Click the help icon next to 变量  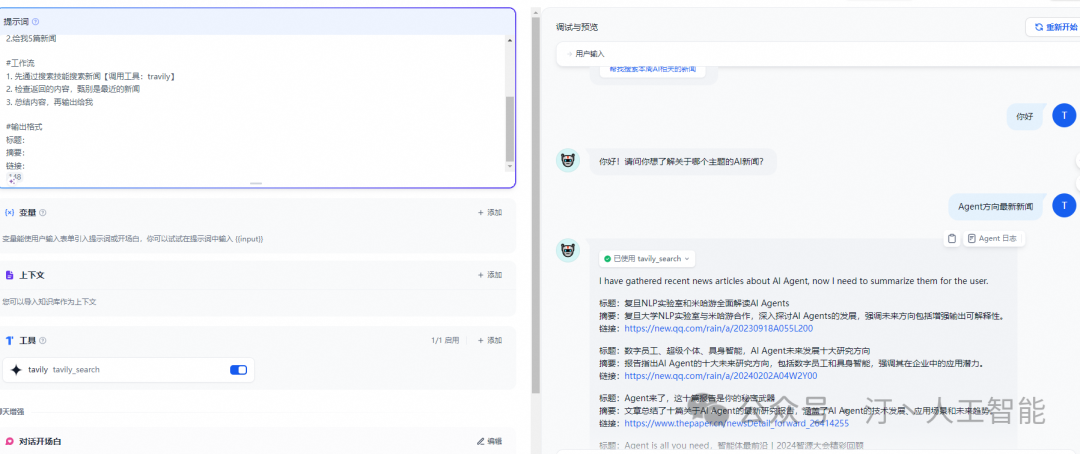[x=42, y=212]
